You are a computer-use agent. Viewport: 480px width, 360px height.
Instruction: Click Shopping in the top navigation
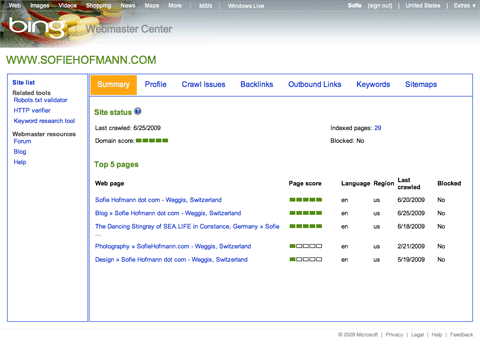pos(99,6)
